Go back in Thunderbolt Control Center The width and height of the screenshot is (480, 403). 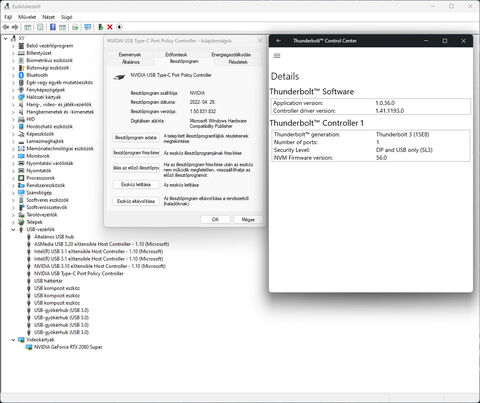pyautogui.click(x=279, y=41)
